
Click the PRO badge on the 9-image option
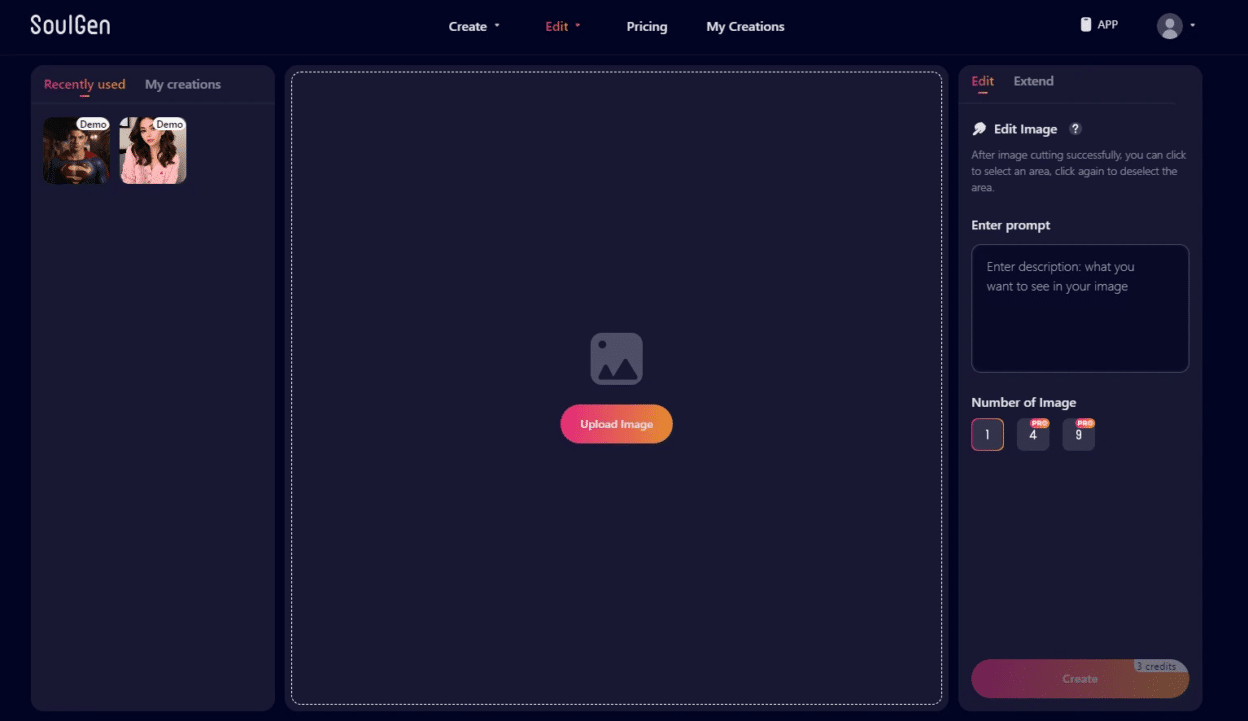click(x=1086, y=422)
